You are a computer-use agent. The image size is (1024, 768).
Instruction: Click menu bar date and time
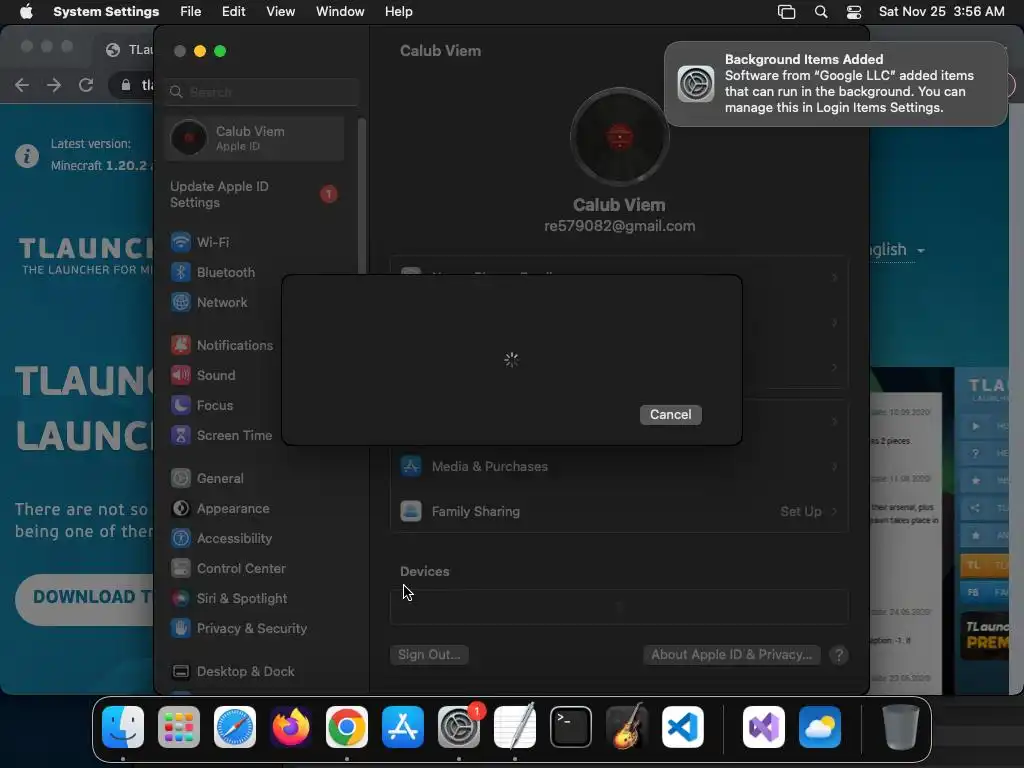[x=941, y=12]
